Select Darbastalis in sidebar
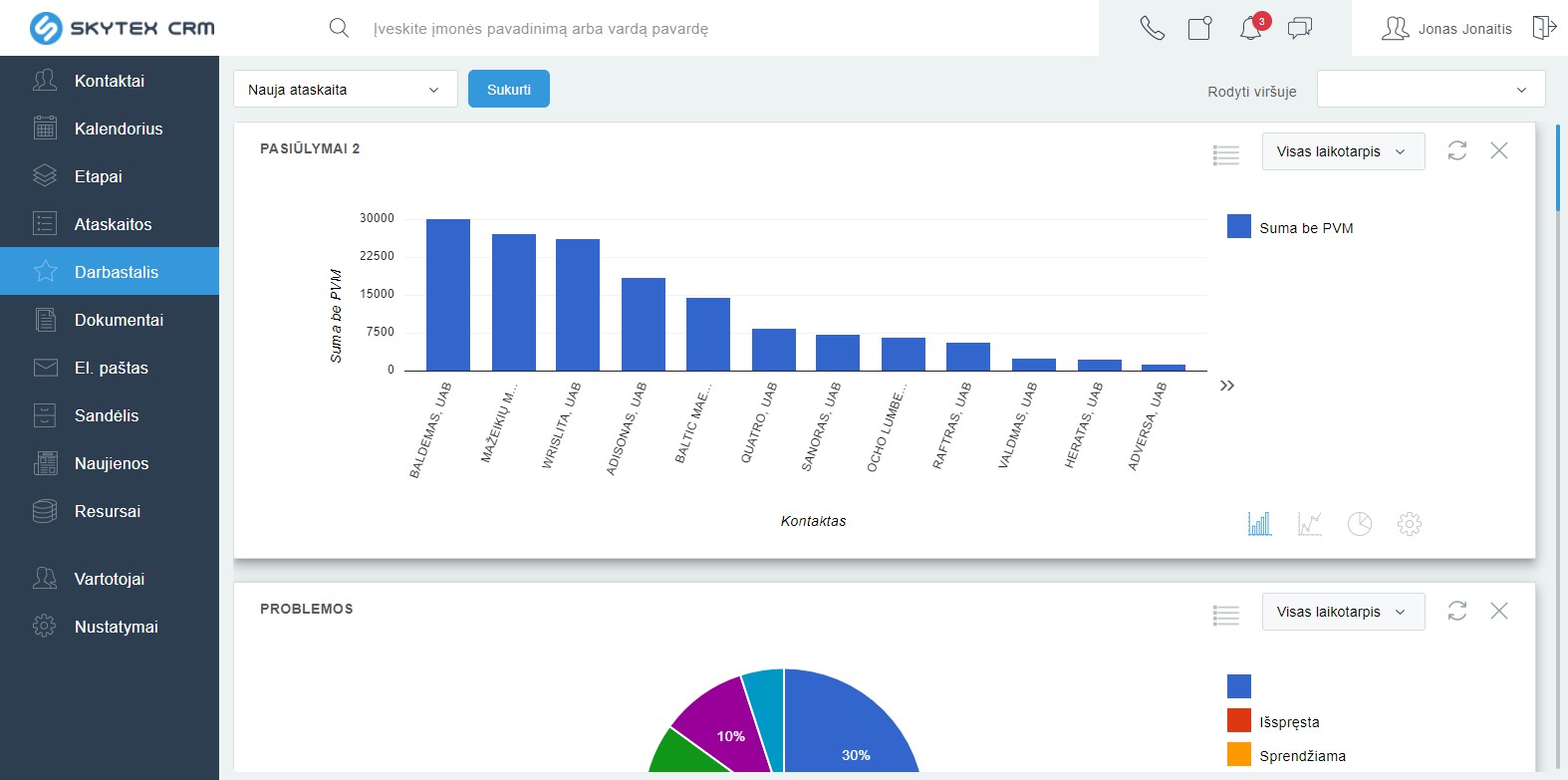Image resolution: width=1568 pixels, height=780 pixels. [x=110, y=272]
